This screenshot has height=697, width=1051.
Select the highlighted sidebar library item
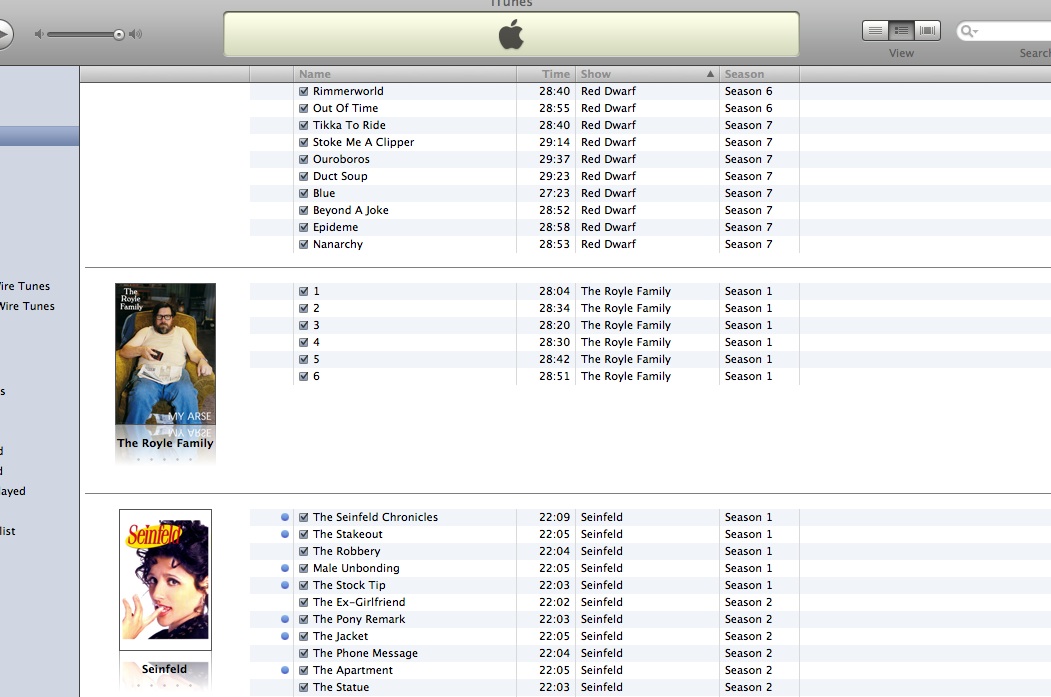click(x=40, y=136)
